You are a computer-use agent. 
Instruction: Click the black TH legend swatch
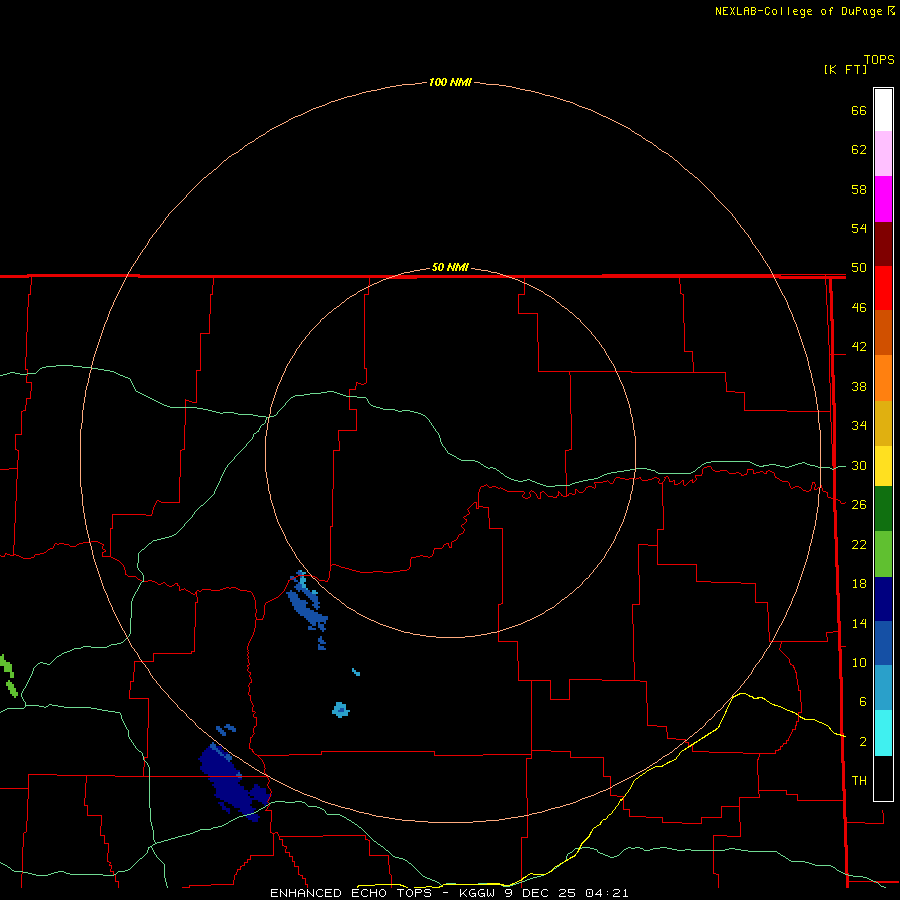(883, 778)
